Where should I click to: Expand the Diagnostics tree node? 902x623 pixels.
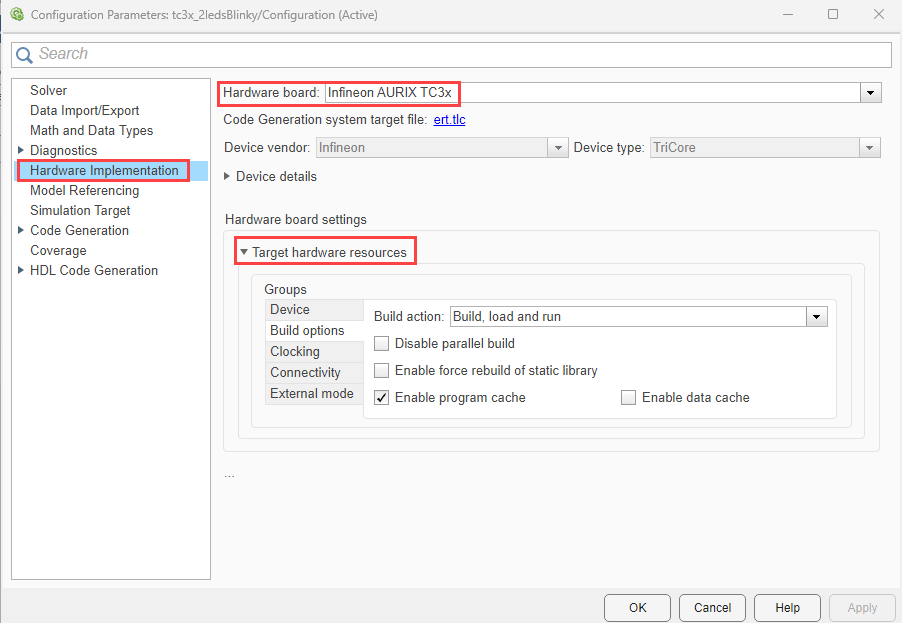tap(21, 151)
